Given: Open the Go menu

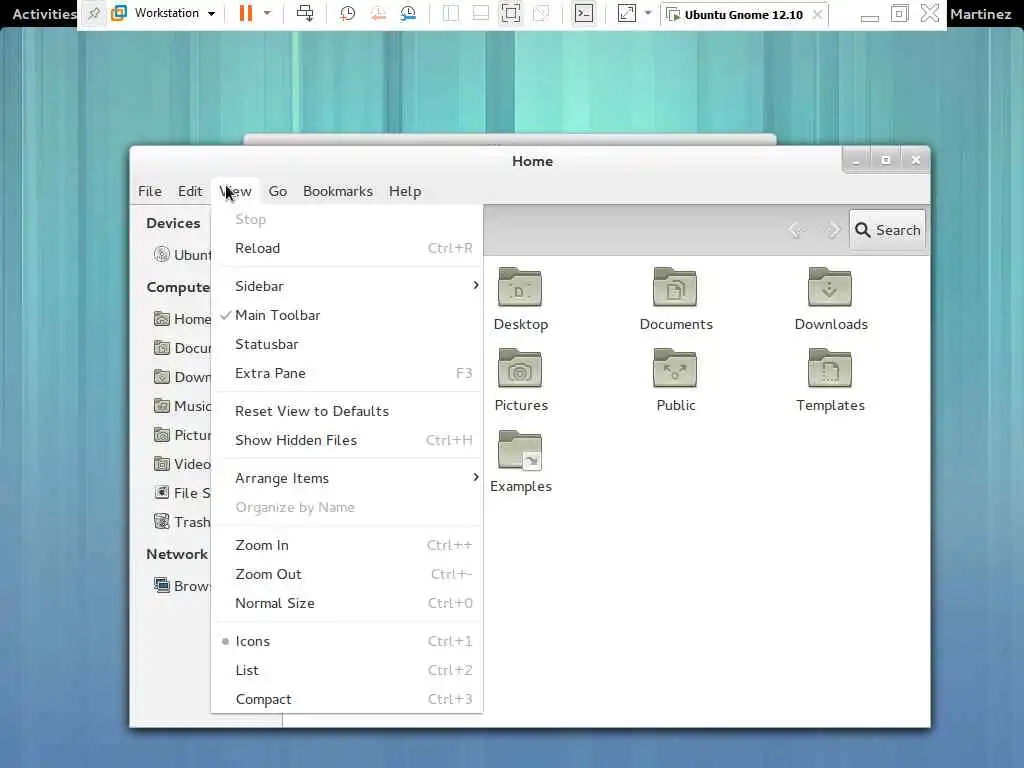Looking at the screenshot, I should click(x=278, y=191).
